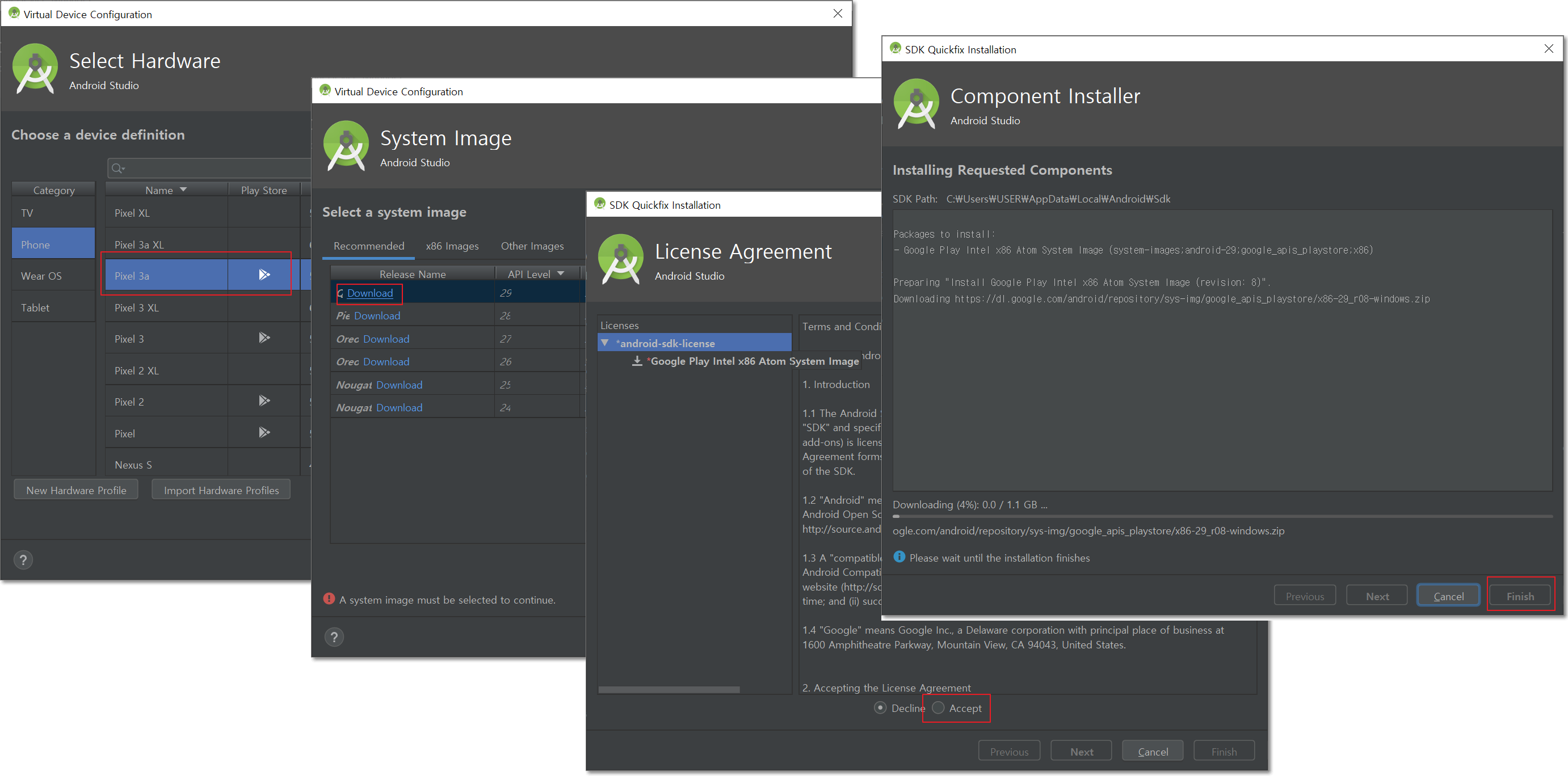Select the Pixel XL device row
Image resolution: width=1568 pixels, height=780 pixels.
207,213
